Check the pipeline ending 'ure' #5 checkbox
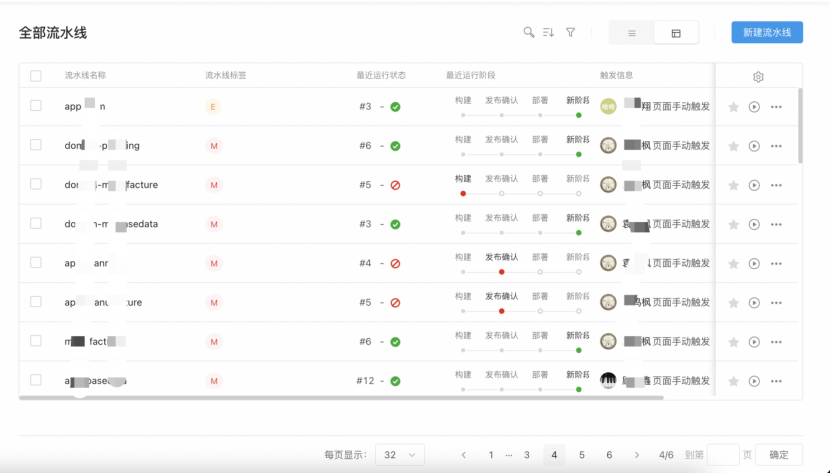The image size is (830, 473). coord(35,302)
